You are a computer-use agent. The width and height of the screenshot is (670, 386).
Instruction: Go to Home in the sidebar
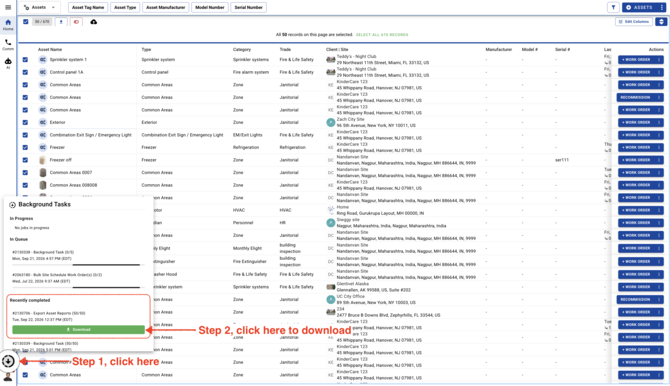pyautogui.click(x=8, y=25)
